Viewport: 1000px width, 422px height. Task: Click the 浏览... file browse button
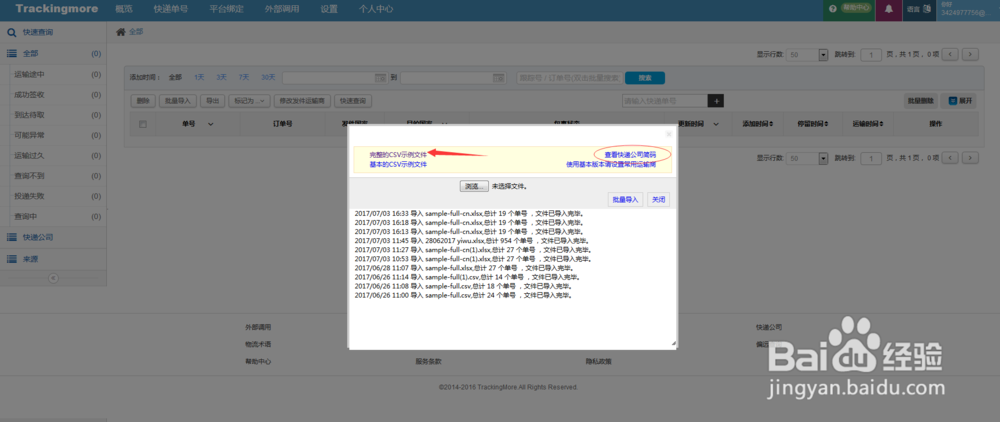474,186
